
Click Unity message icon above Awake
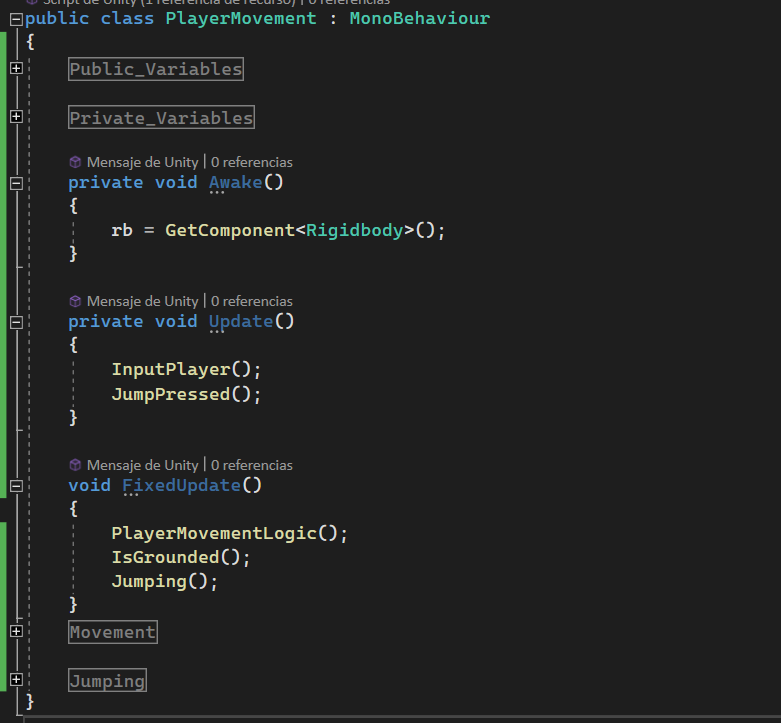(x=75, y=162)
